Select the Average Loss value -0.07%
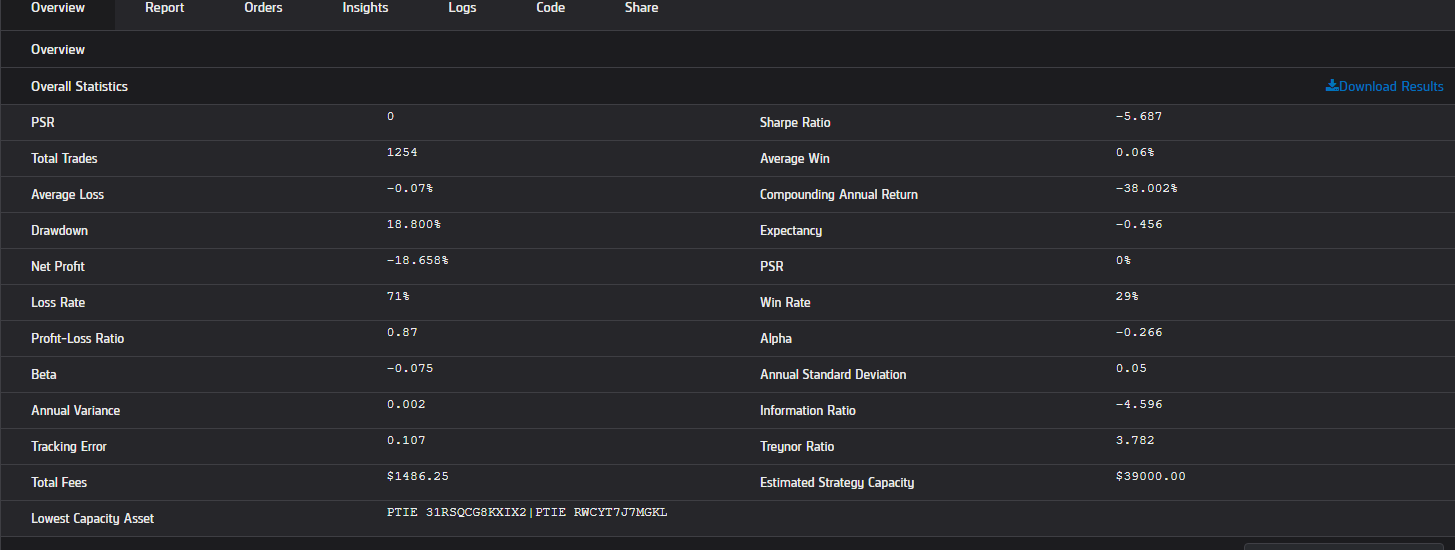 [410, 188]
